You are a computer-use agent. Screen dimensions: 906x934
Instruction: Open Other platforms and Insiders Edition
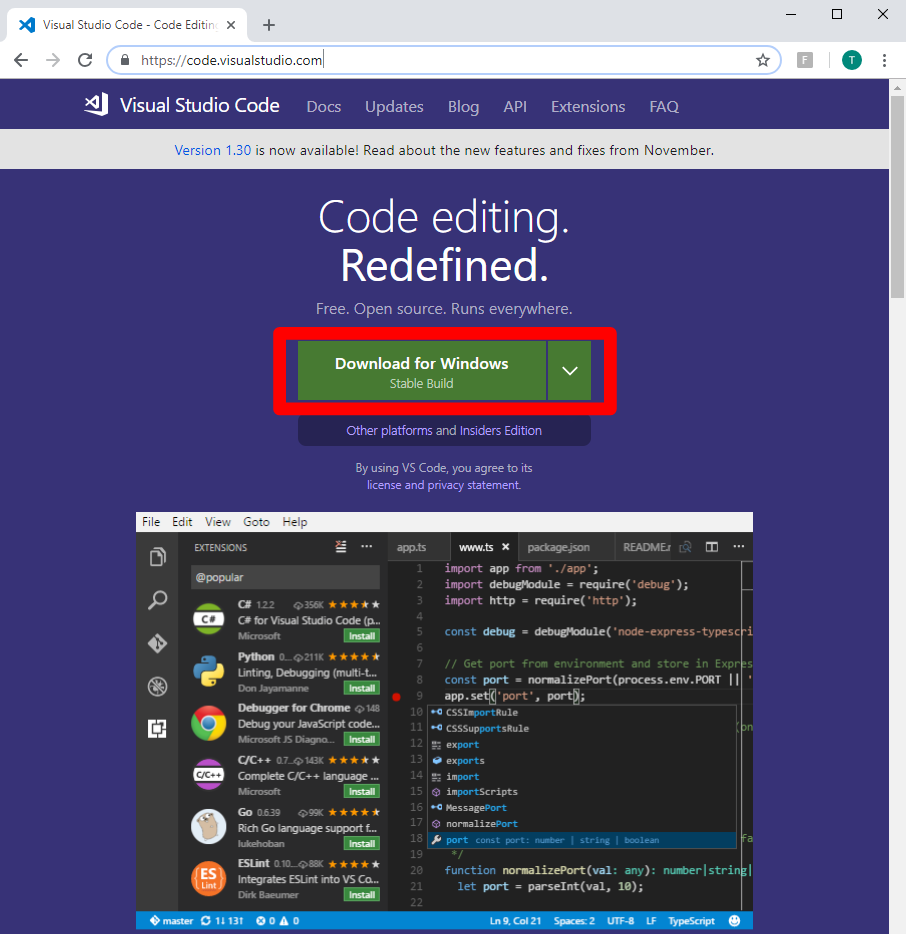[444, 431]
